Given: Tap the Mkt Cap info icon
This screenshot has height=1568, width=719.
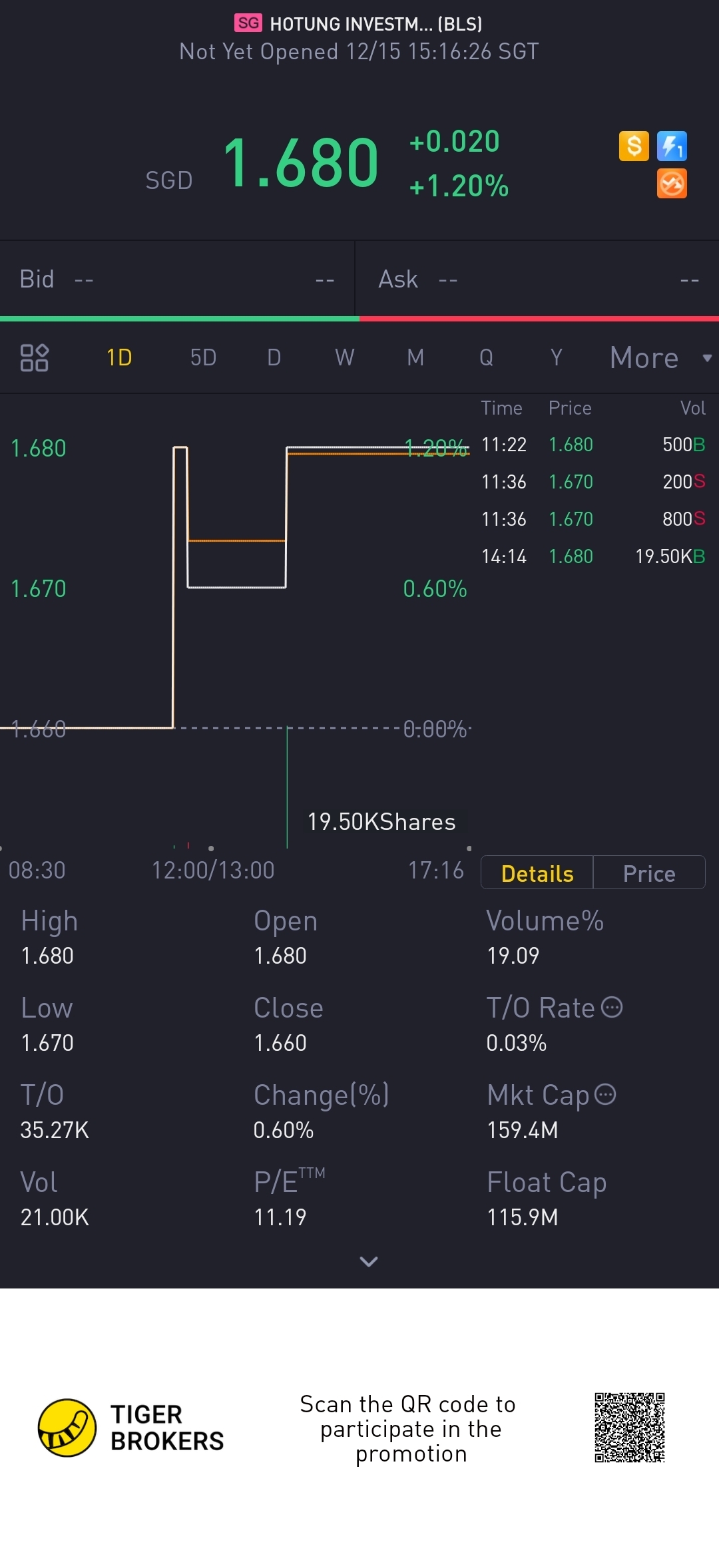Looking at the screenshot, I should (x=605, y=1094).
